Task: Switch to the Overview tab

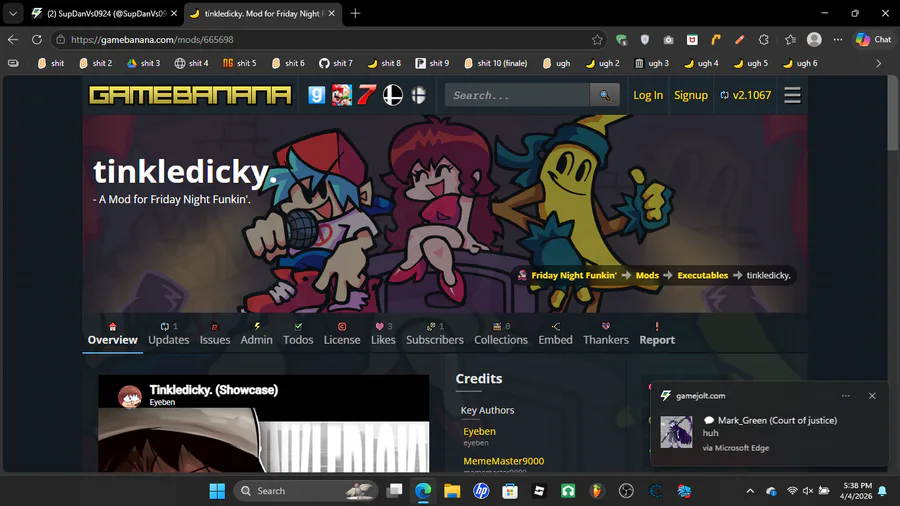Action: (112, 334)
